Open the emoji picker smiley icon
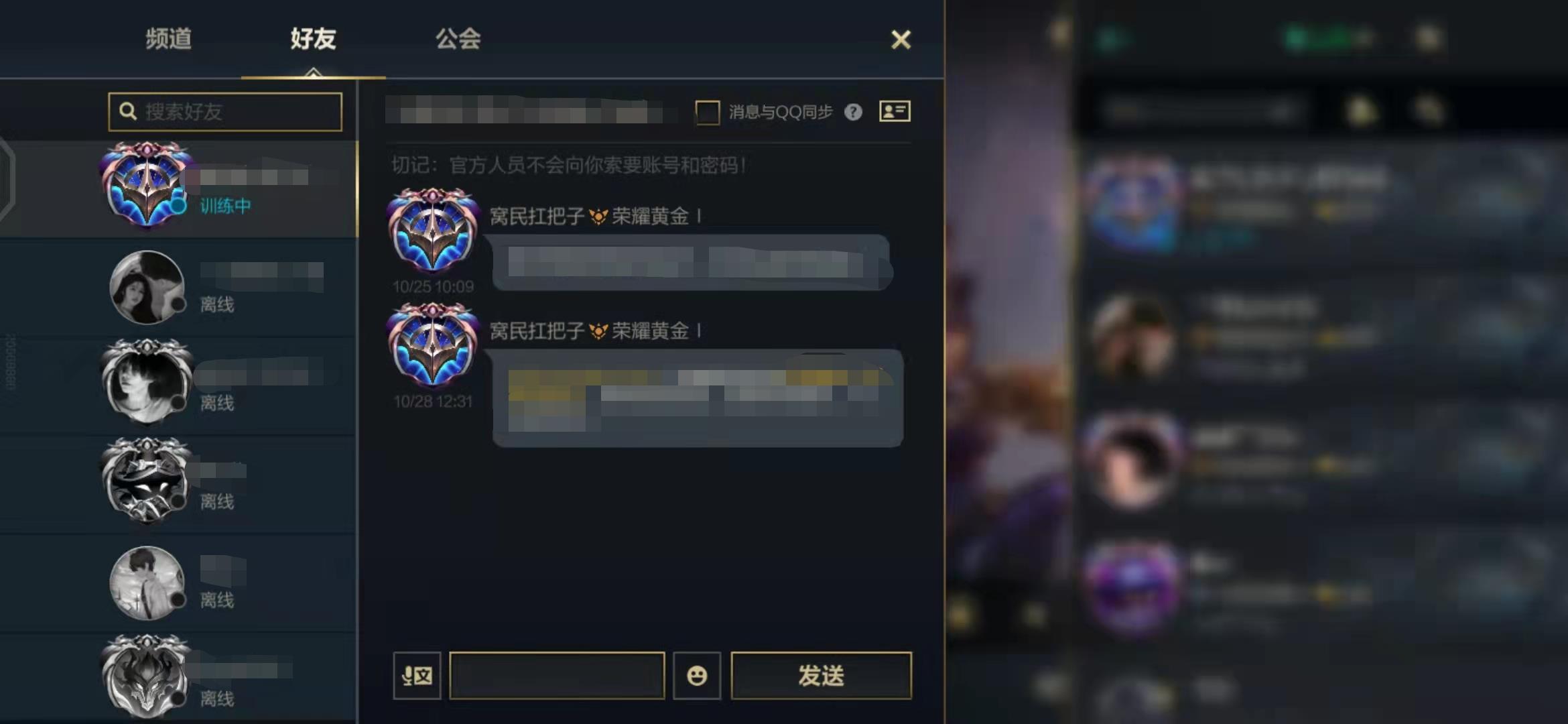The height and width of the screenshot is (724, 1568). pos(697,676)
